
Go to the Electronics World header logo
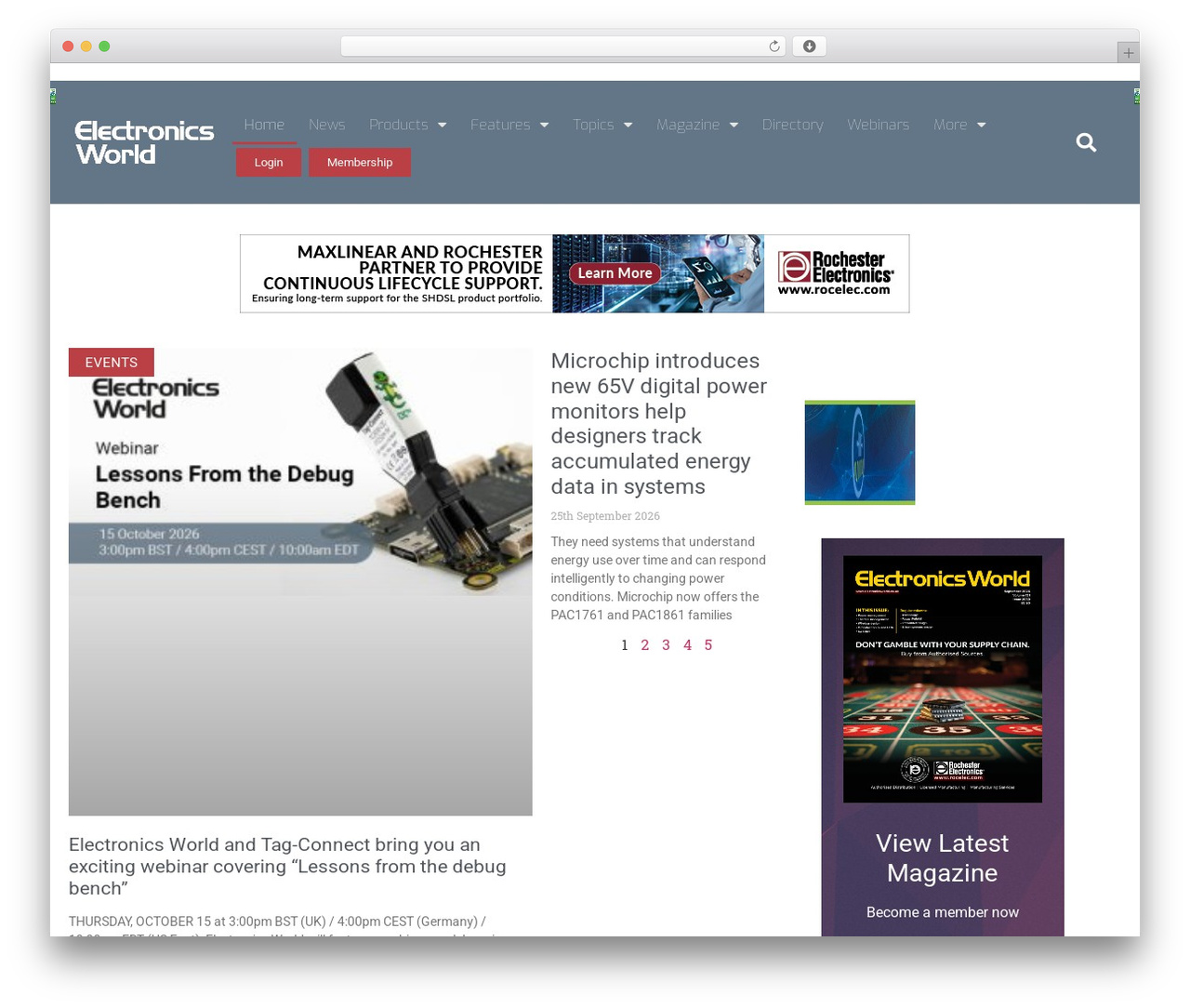coord(144,142)
